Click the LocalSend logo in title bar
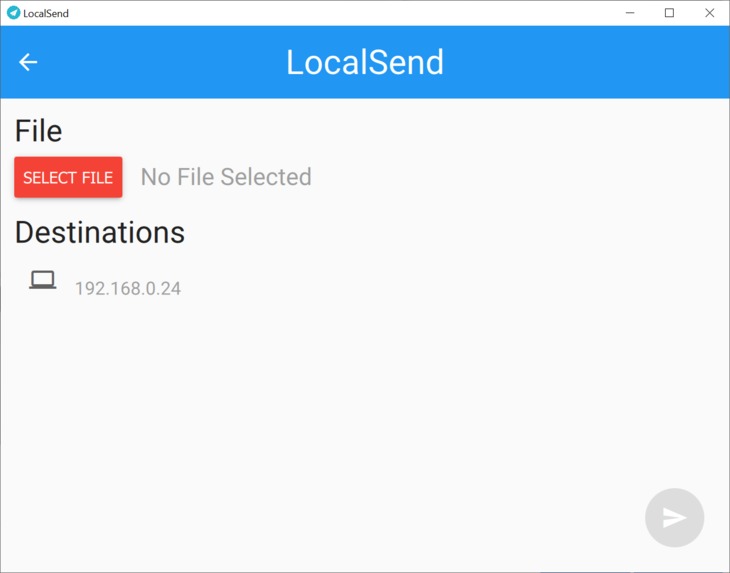Image resolution: width=730 pixels, height=573 pixels. click(x=14, y=13)
